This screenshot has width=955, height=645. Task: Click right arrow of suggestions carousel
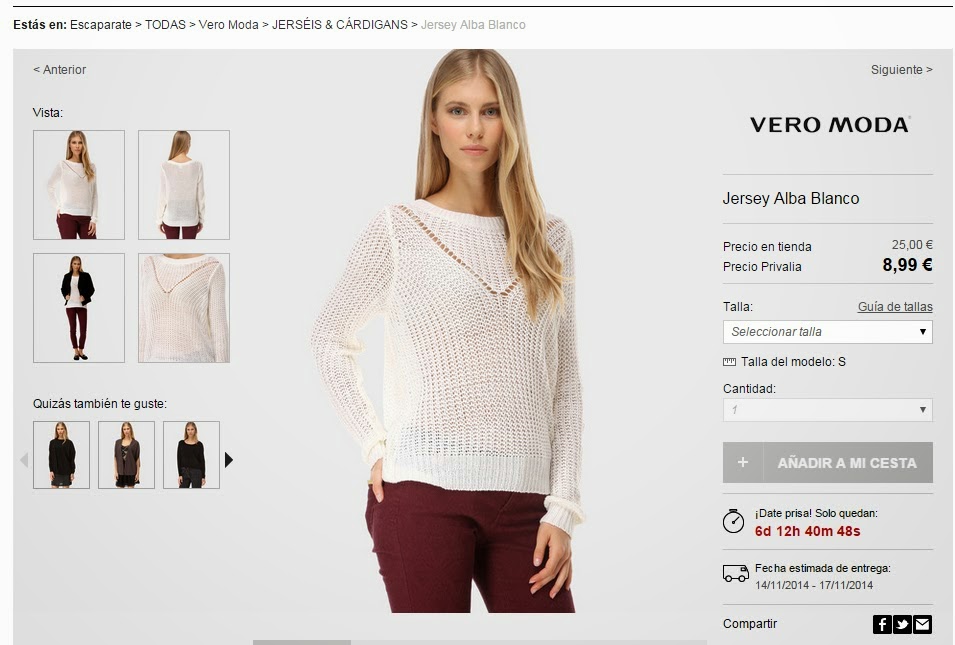[229, 460]
